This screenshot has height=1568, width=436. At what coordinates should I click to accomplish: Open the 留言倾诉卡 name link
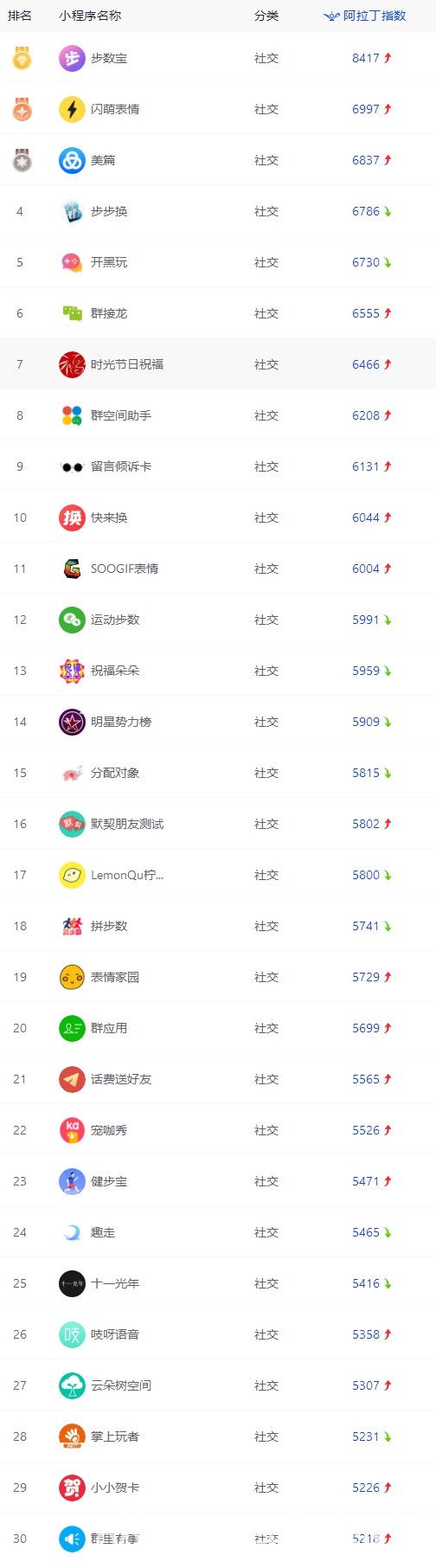pyautogui.click(x=121, y=466)
